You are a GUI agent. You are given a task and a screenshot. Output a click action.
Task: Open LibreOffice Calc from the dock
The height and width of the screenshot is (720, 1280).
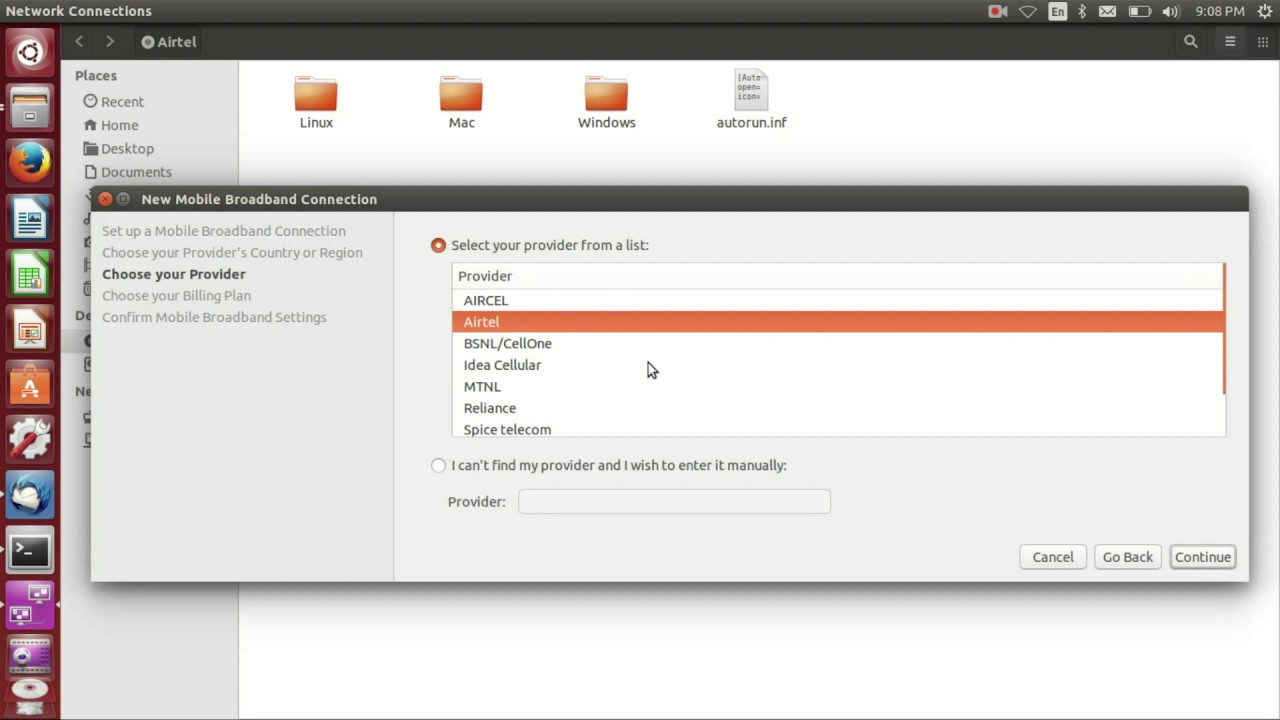pos(30,273)
